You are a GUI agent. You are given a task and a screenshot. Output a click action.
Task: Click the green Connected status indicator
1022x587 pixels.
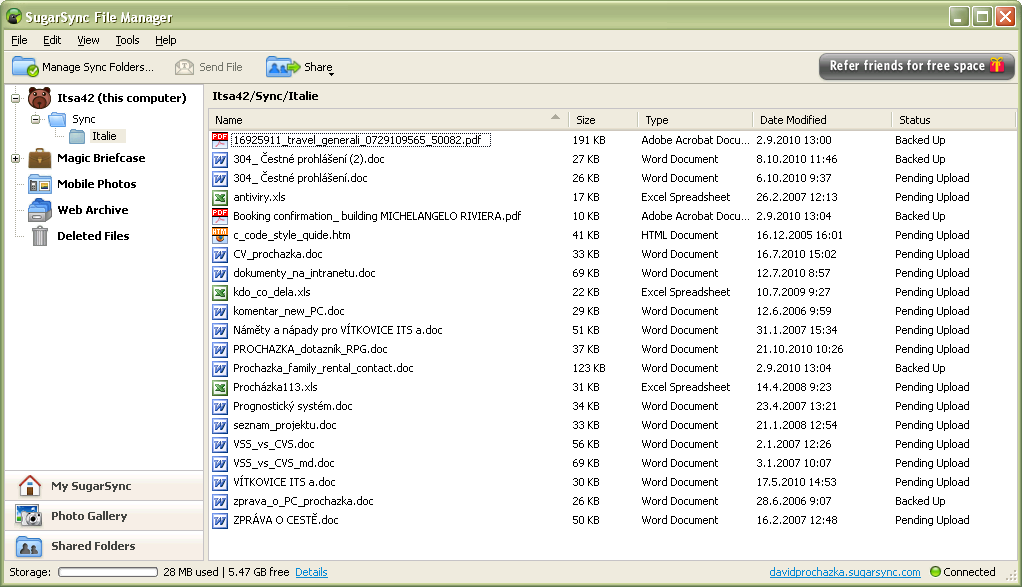click(x=935, y=572)
